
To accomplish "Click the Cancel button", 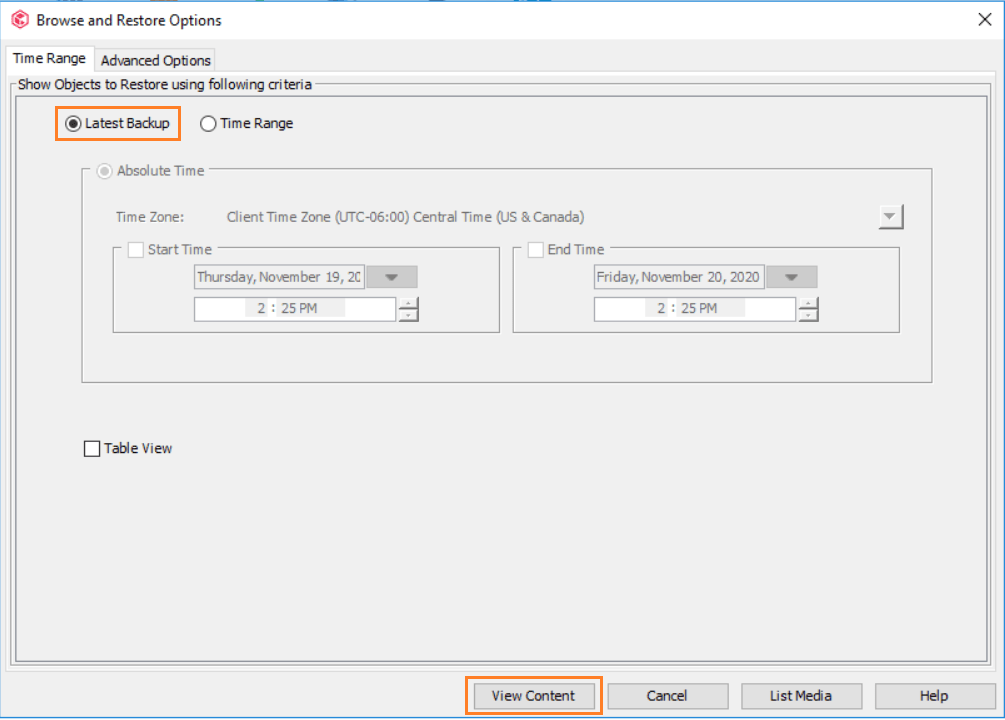I will tap(667, 696).
